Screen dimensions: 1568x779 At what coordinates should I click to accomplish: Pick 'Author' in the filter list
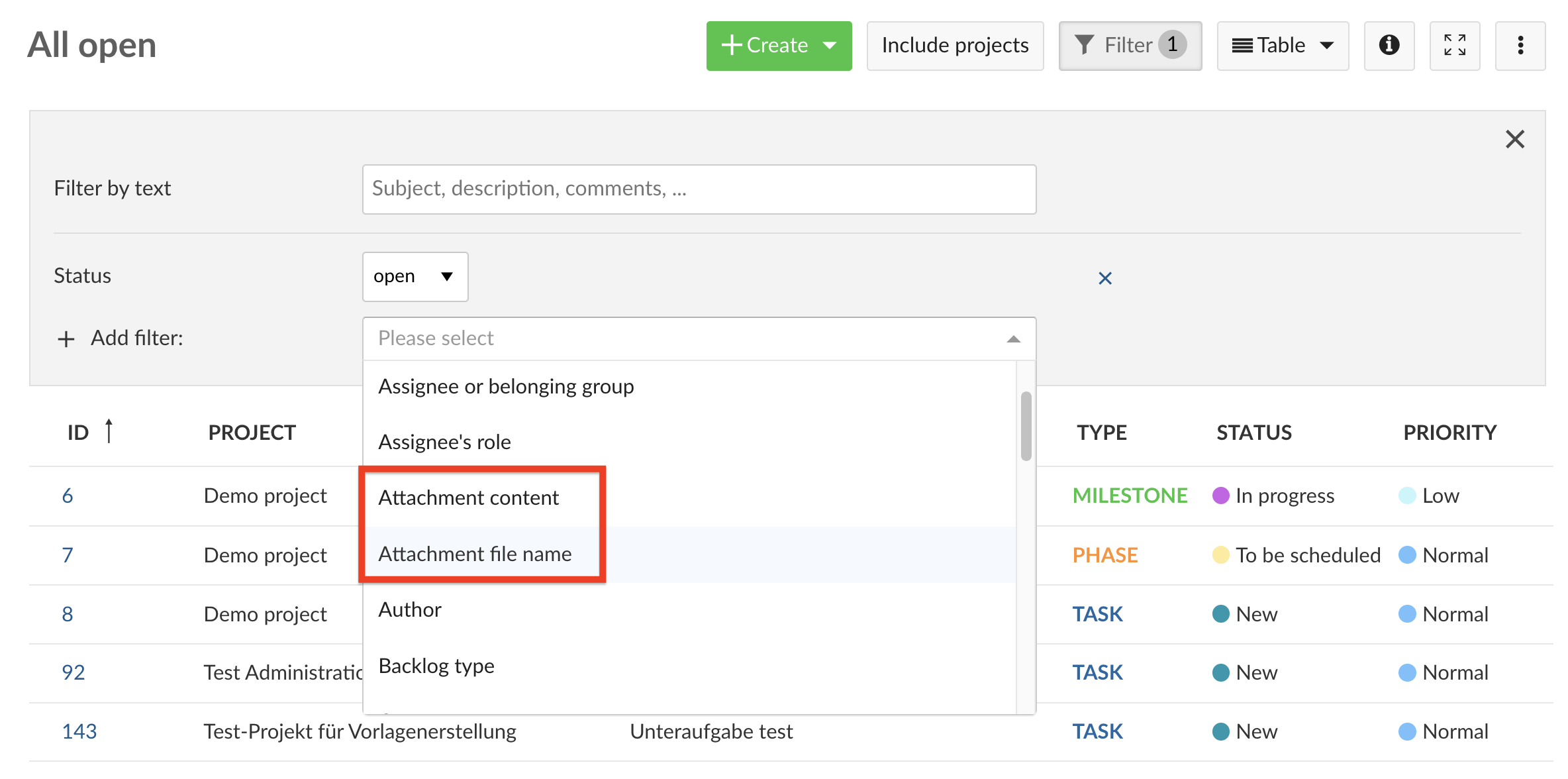click(x=410, y=609)
